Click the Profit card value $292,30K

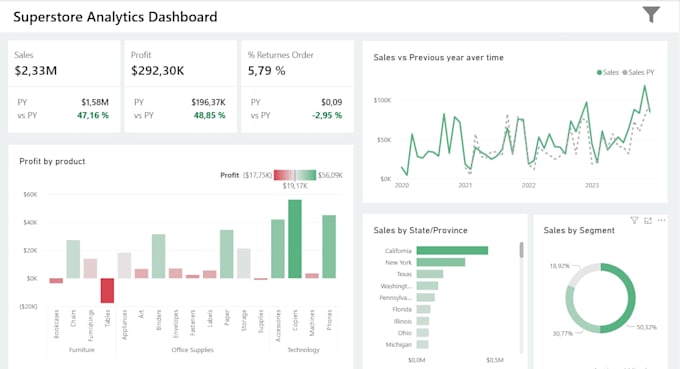tap(157, 71)
